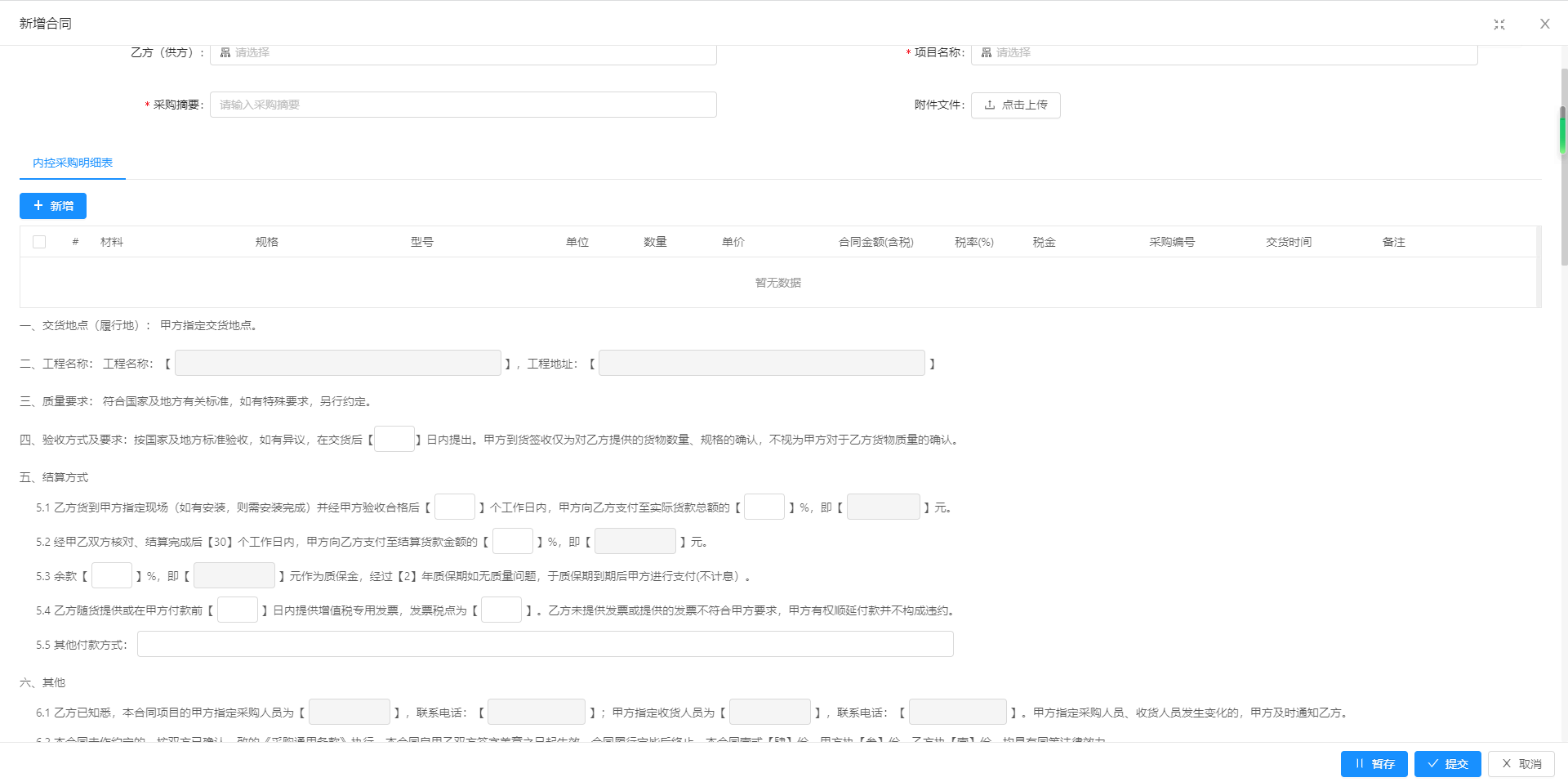The image size is (1568, 782).
Task: Click the 交货时间 column header
Action: point(1289,242)
